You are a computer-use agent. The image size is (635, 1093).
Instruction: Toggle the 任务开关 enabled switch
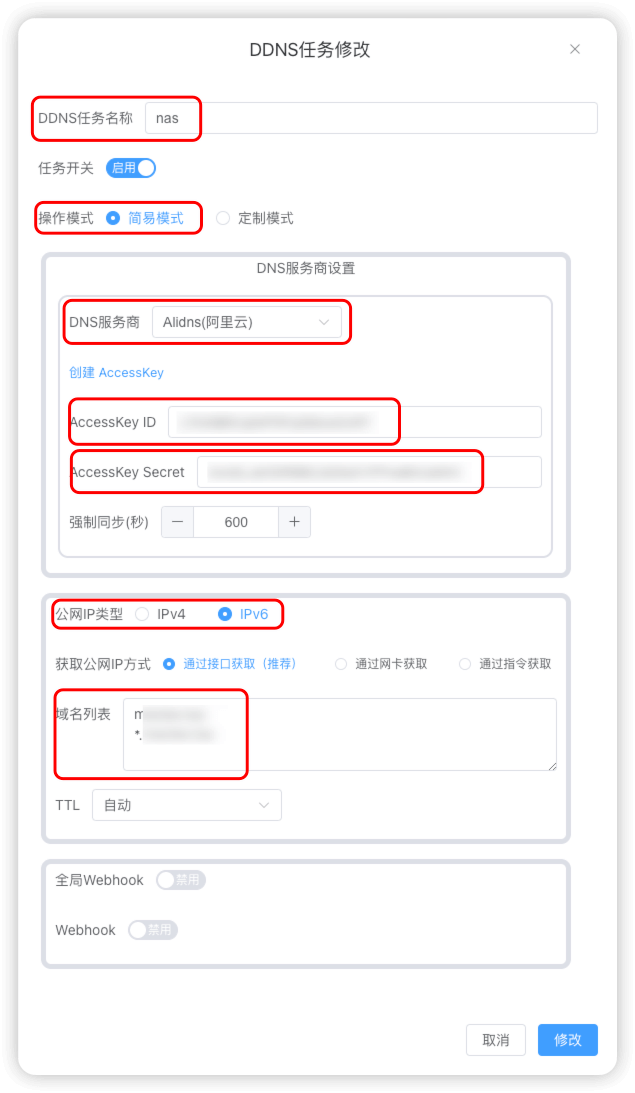[131, 168]
